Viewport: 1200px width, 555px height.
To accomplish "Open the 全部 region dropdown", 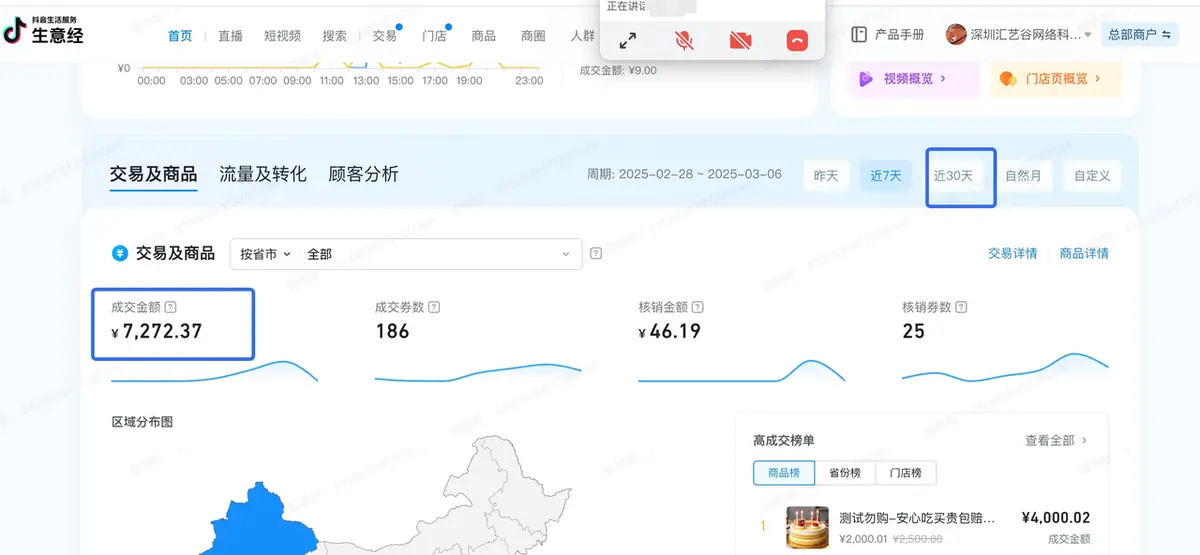I will pyautogui.click(x=441, y=254).
